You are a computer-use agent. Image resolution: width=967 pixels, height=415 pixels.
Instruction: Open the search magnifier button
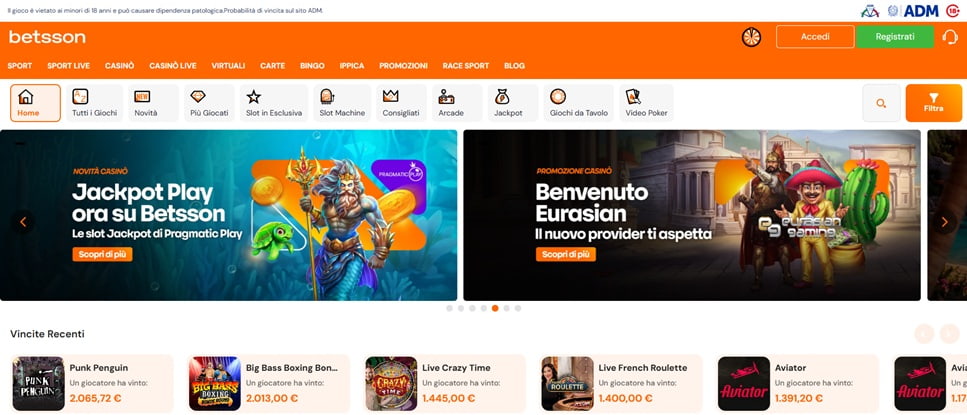881,103
